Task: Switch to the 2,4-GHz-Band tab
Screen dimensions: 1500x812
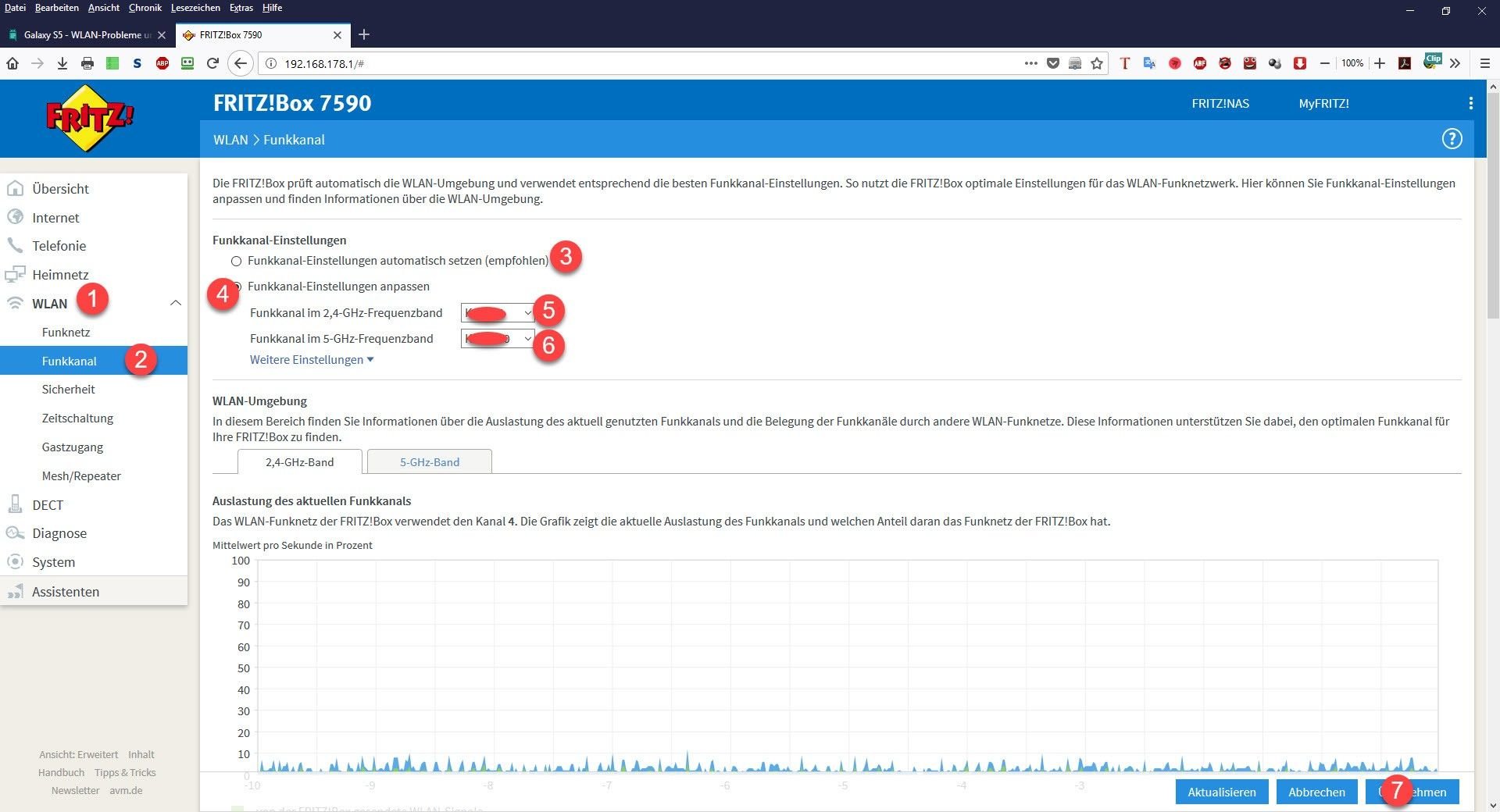Action: (300, 462)
